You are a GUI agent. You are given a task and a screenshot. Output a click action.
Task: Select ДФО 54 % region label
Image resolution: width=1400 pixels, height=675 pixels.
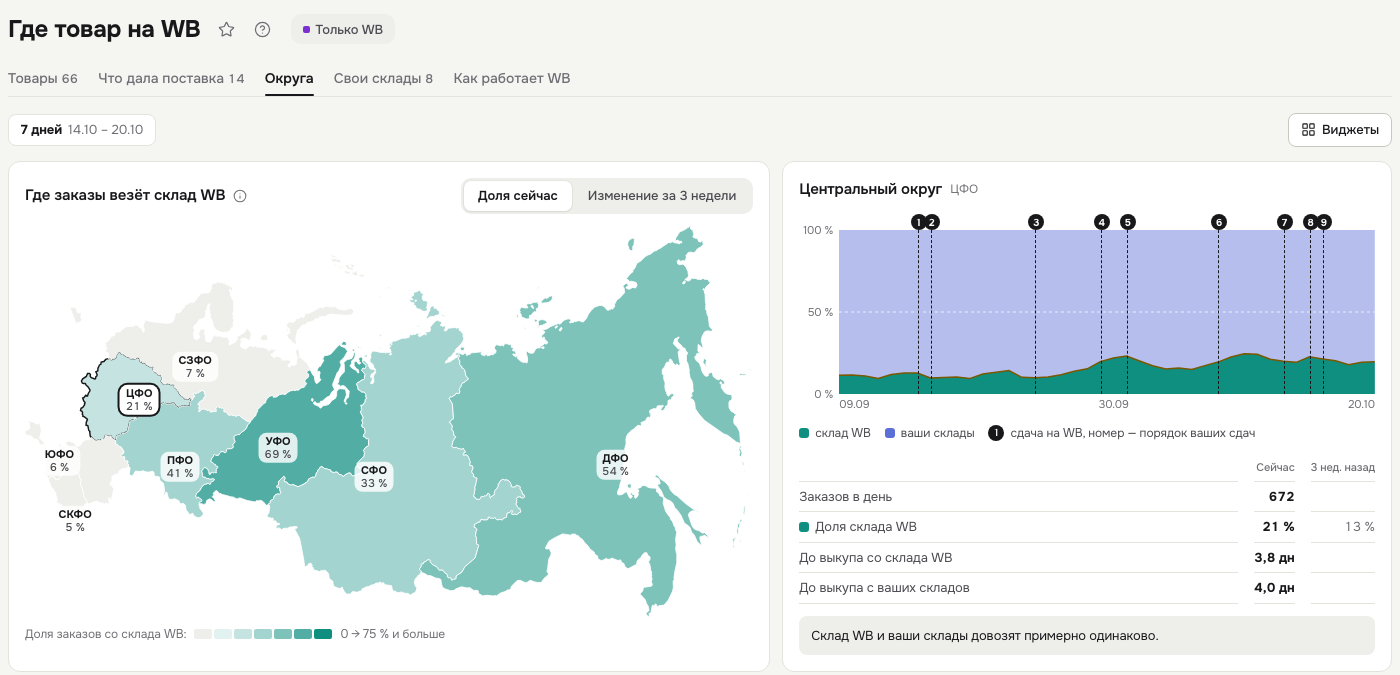coord(615,465)
